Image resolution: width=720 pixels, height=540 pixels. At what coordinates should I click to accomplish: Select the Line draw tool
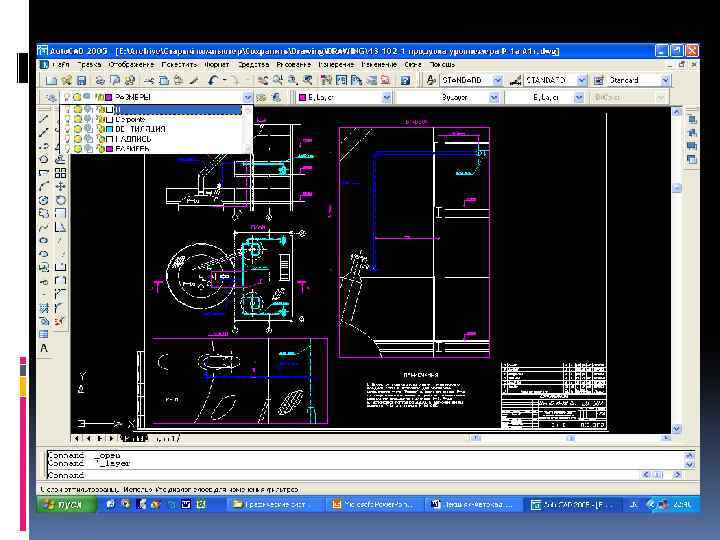[x=44, y=119]
